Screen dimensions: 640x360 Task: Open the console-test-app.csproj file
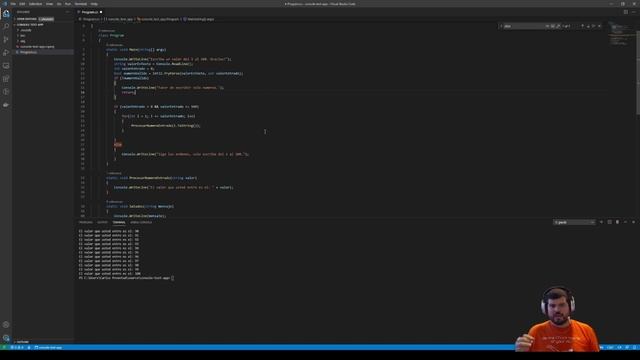(37, 47)
